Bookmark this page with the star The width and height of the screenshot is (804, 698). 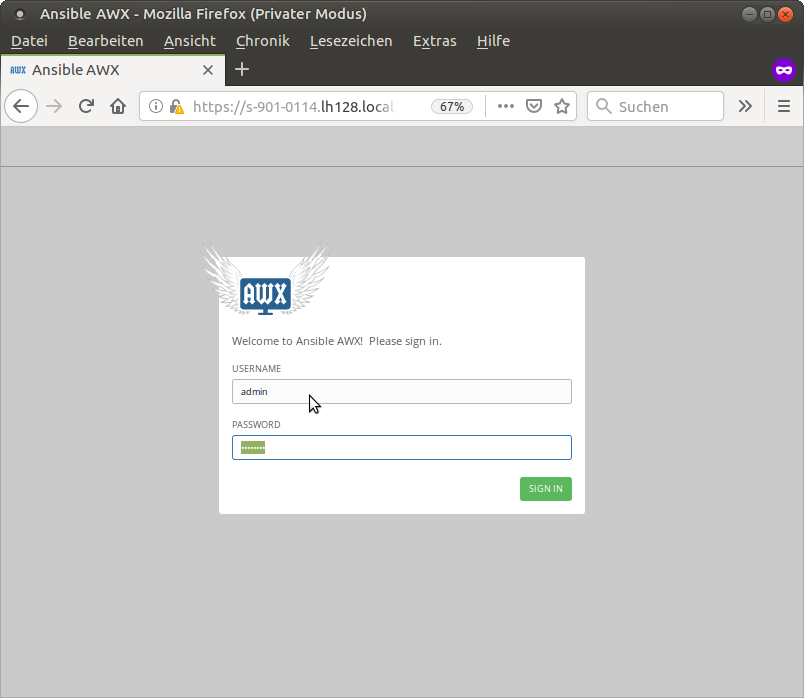pyautogui.click(x=562, y=106)
